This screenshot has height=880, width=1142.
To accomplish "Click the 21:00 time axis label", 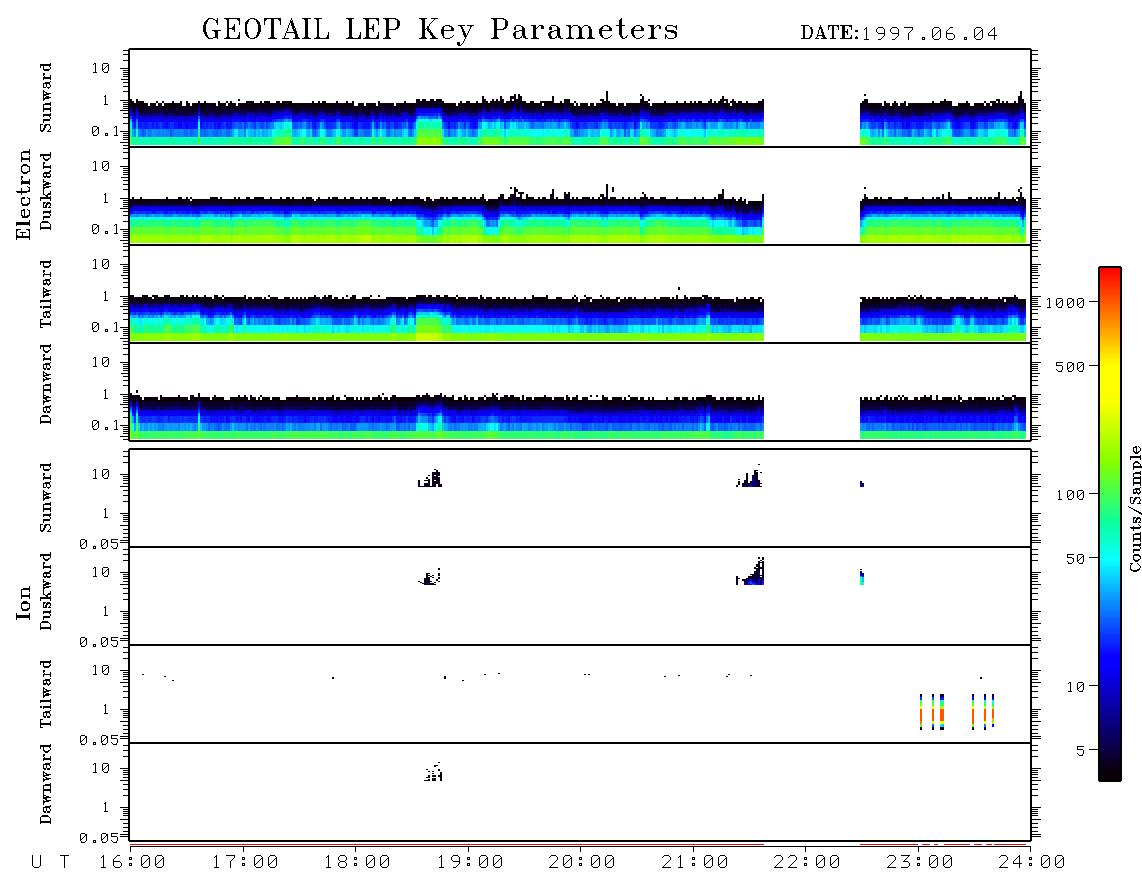I will [x=695, y=862].
